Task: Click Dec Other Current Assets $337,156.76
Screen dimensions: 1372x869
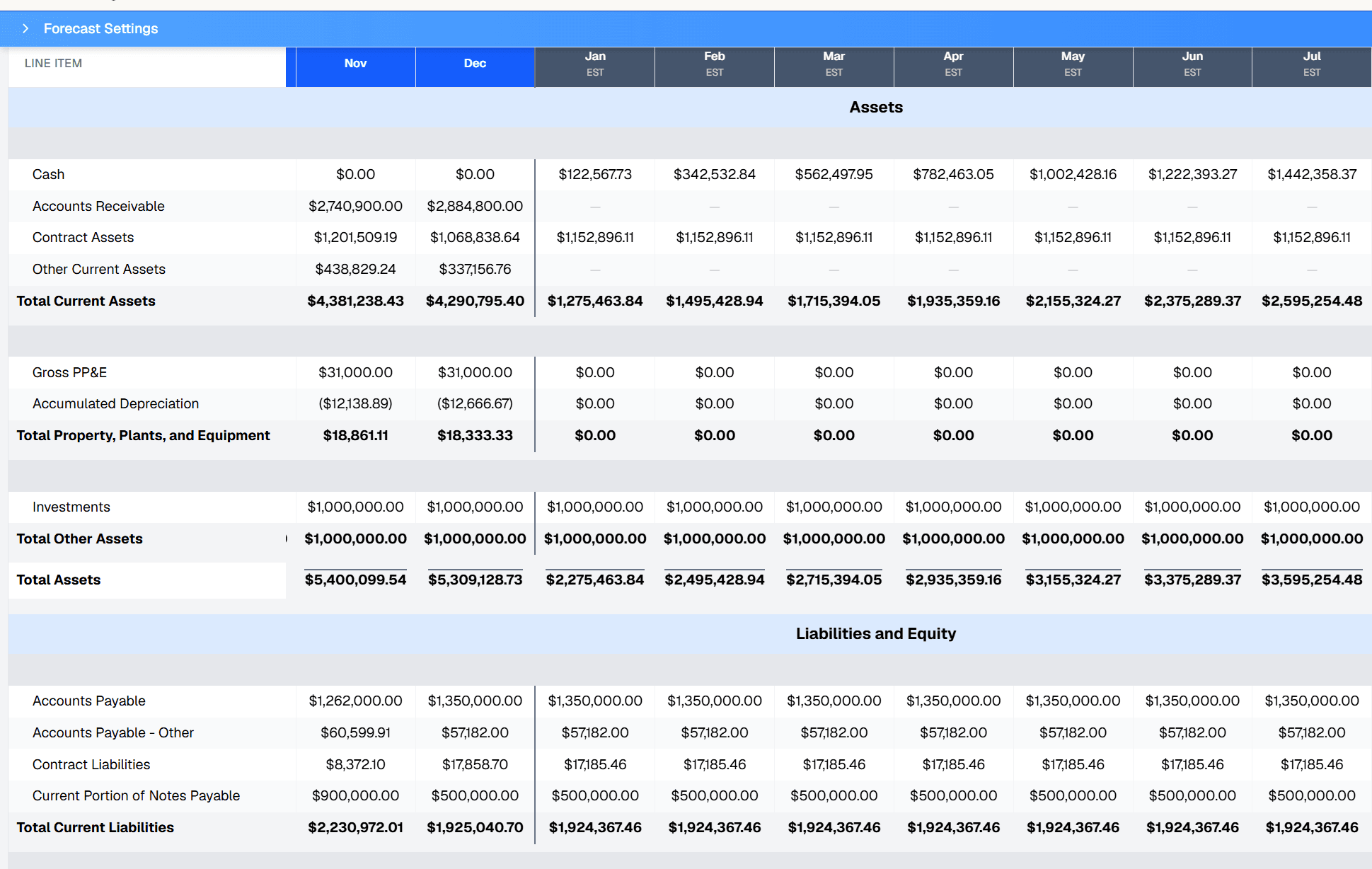Action: [475, 269]
